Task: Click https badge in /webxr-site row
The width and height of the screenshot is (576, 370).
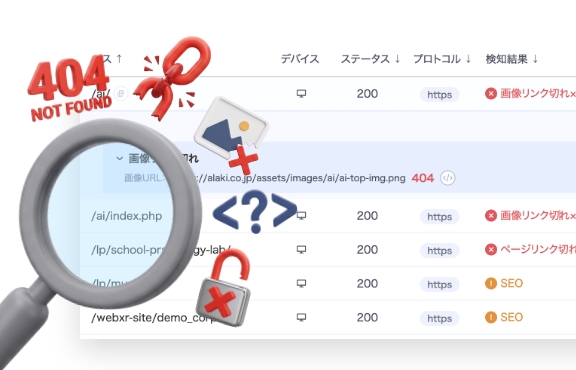Action: [x=439, y=318]
